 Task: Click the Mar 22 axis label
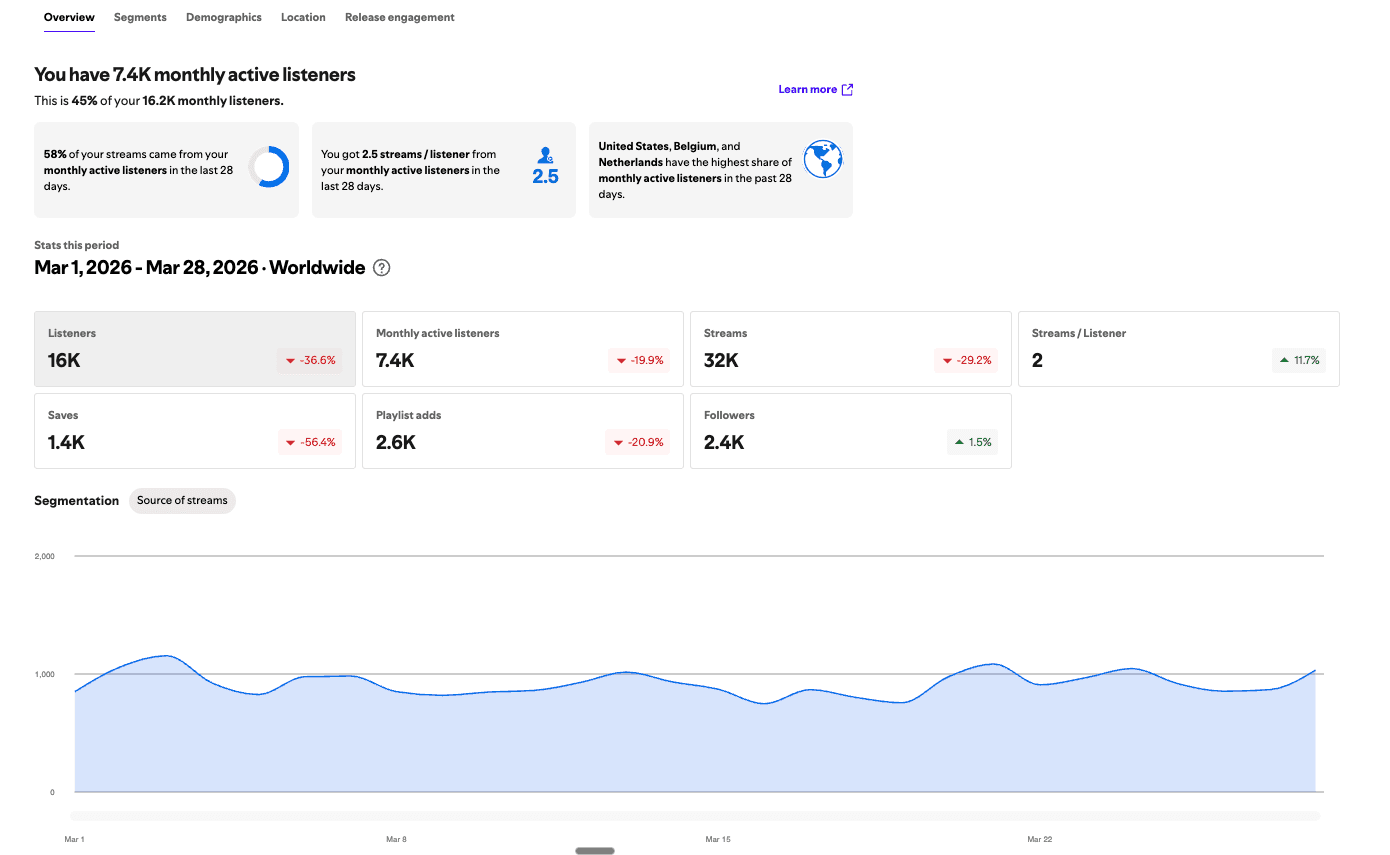[x=1040, y=839]
